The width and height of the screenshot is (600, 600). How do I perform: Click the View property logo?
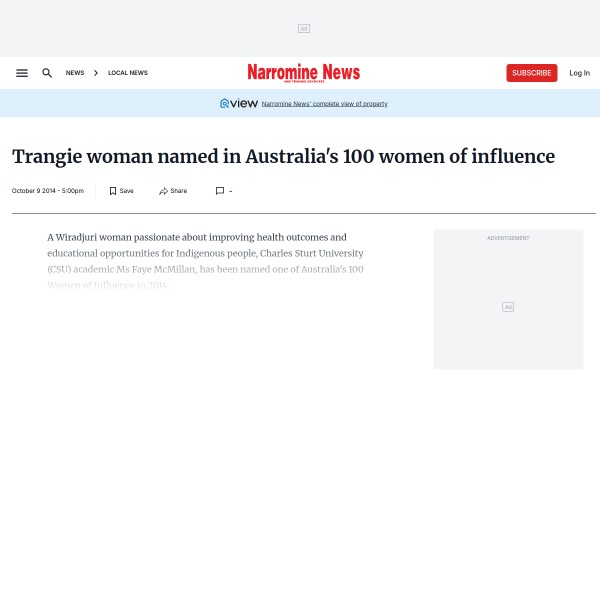(x=239, y=103)
